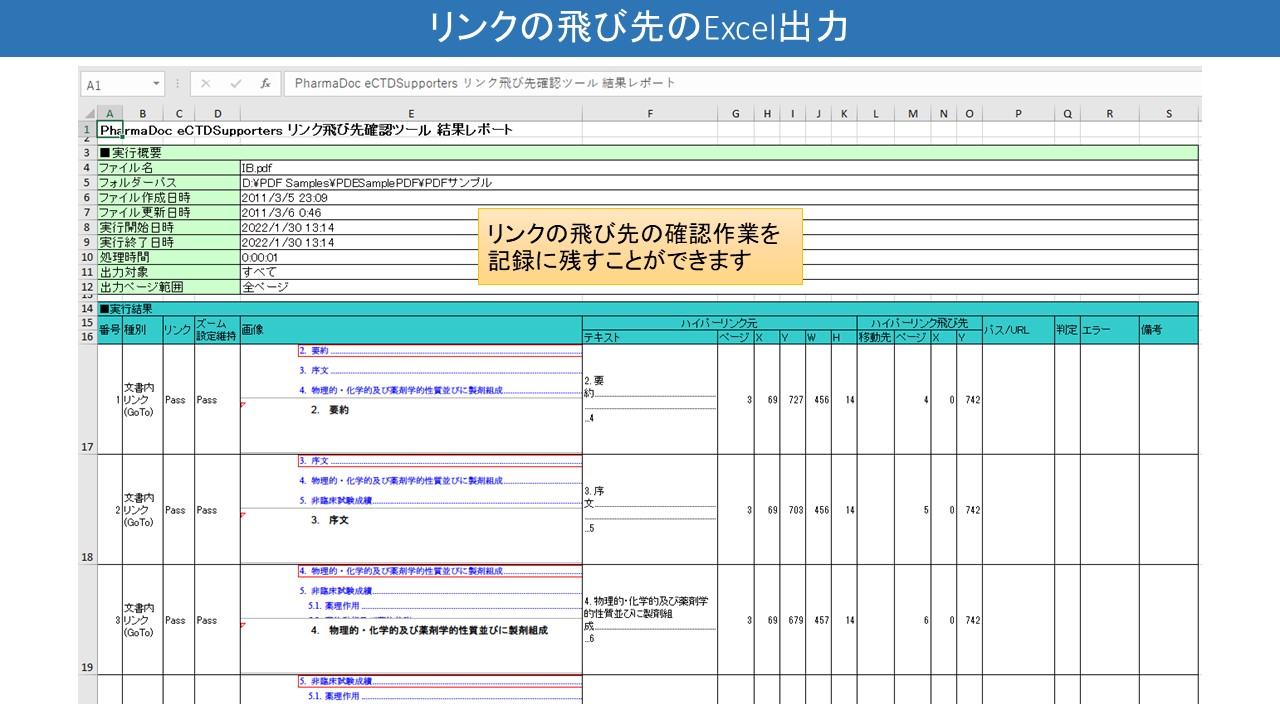Click the 種別 column header cell
The height and width of the screenshot is (720, 1280).
(142, 330)
